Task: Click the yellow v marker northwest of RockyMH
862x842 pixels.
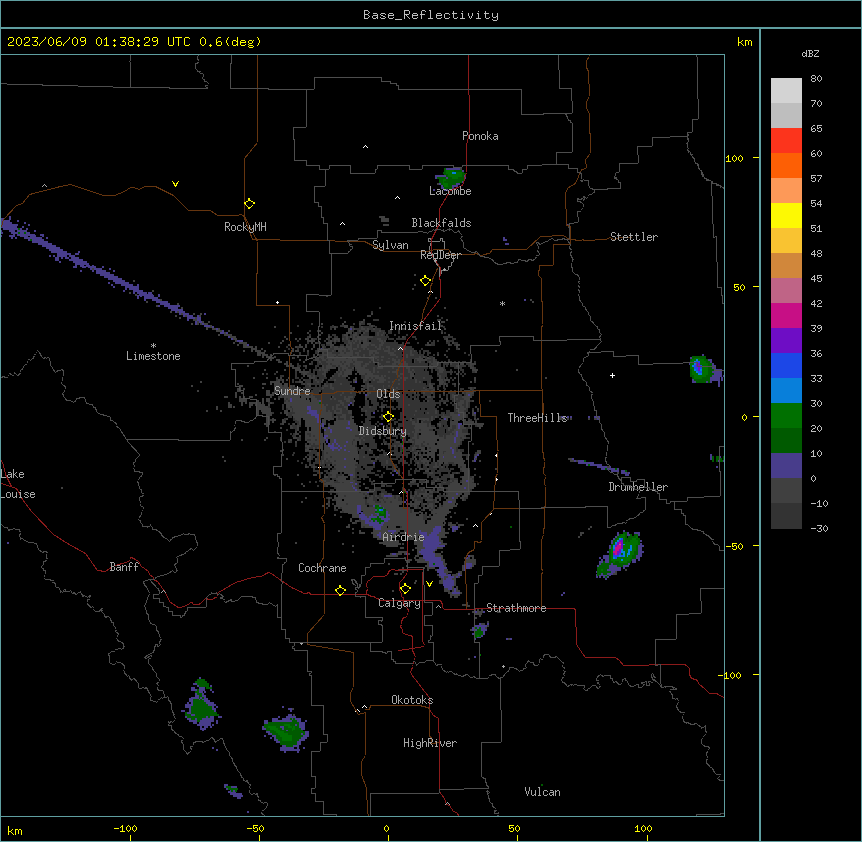Action: pyautogui.click(x=175, y=184)
